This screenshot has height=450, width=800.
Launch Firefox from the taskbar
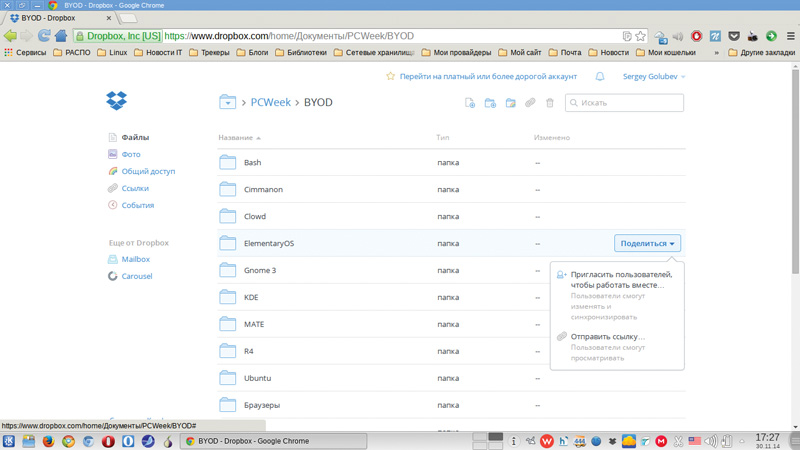(x=48, y=441)
